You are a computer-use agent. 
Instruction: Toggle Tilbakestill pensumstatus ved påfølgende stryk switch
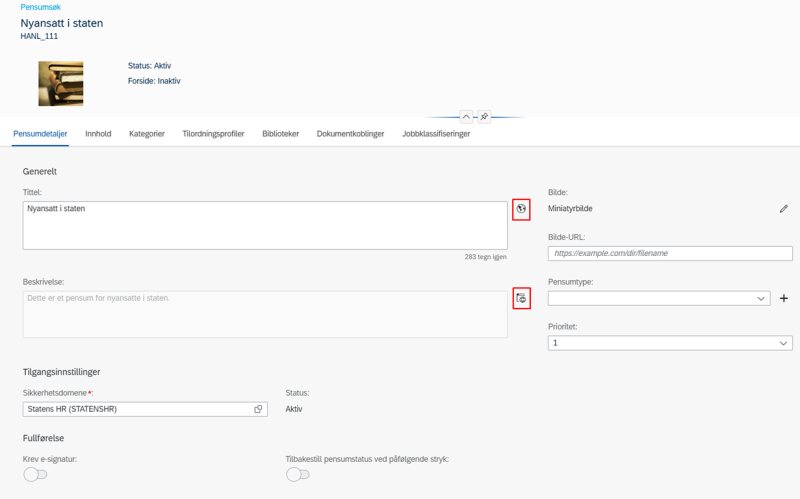coord(298,475)
